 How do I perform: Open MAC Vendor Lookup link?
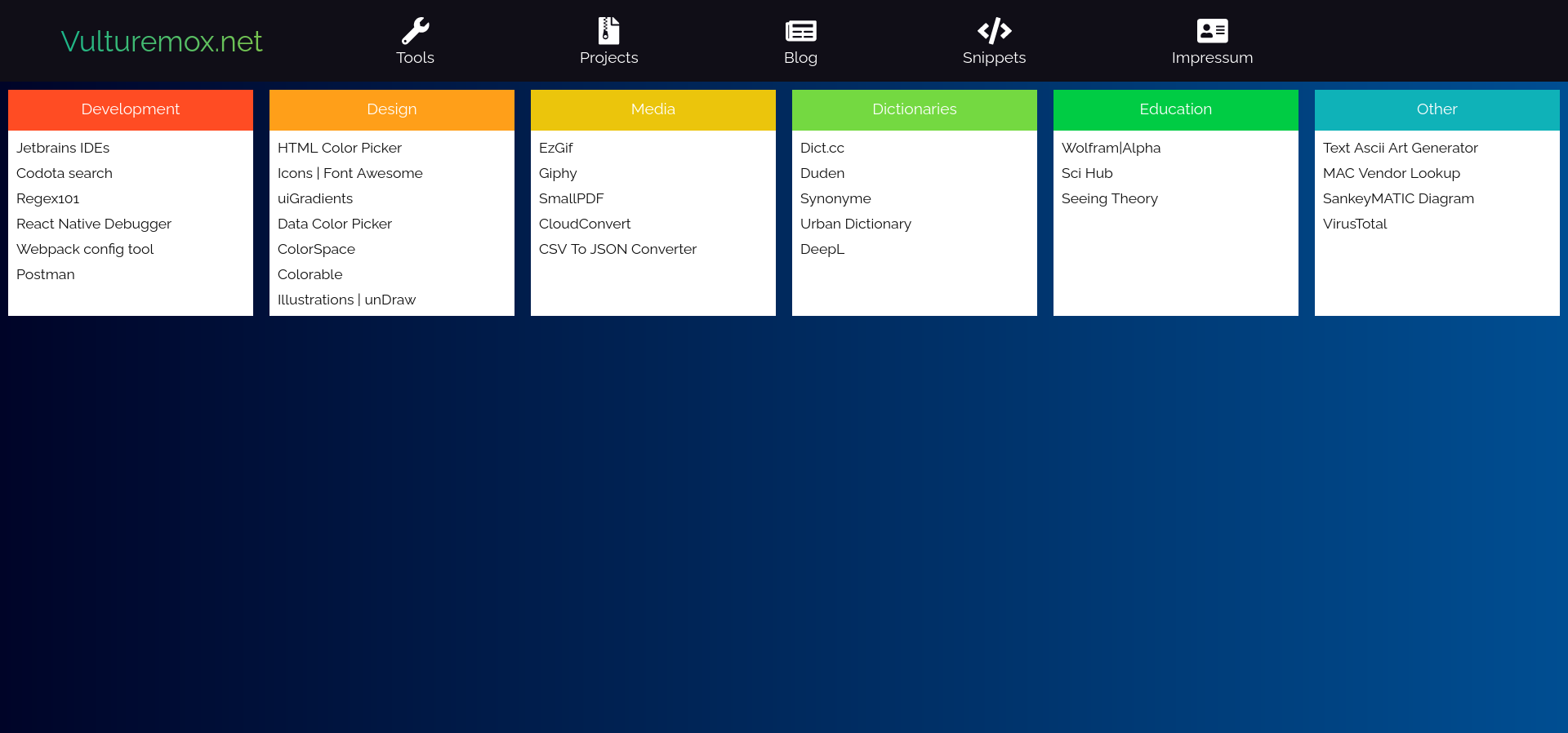[1392, 173]
